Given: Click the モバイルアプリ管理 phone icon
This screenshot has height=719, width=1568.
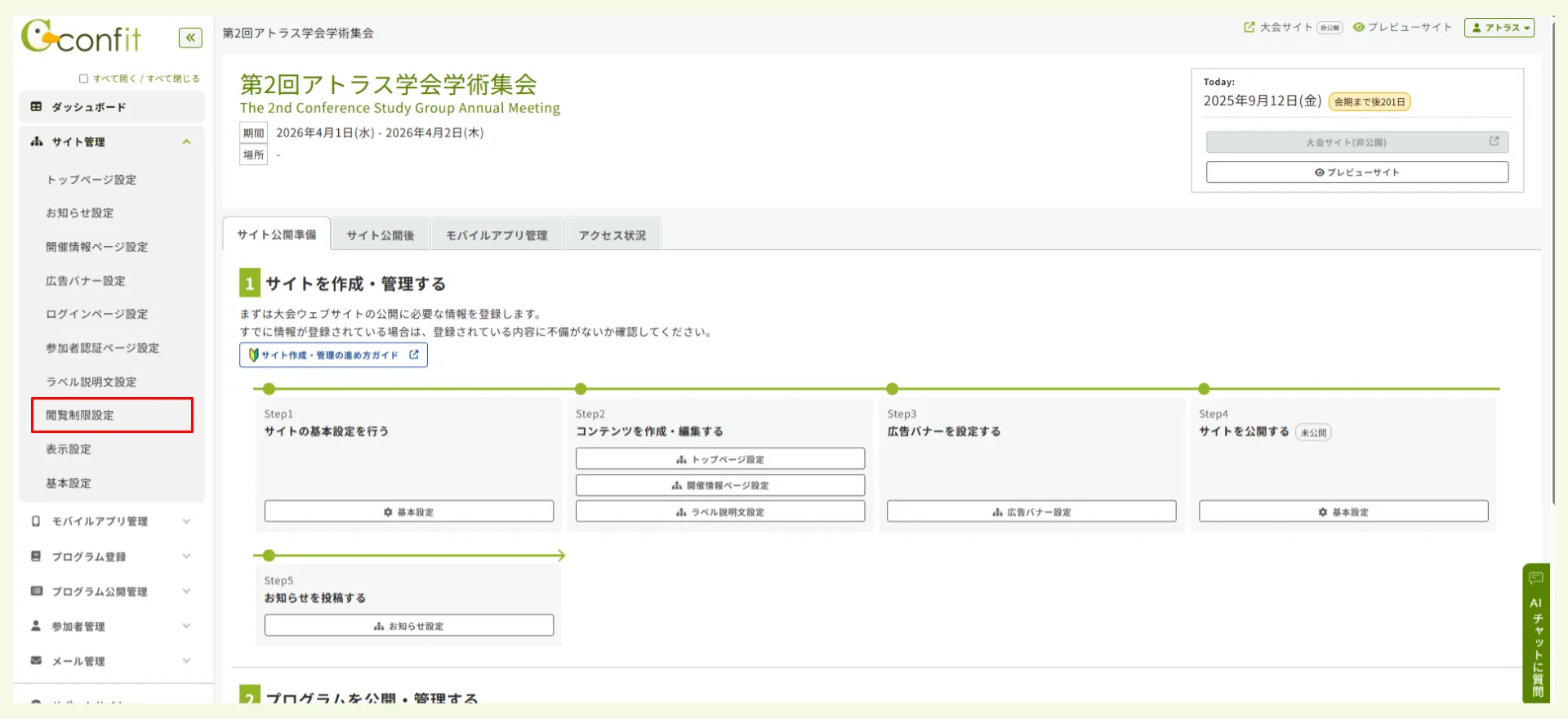Looking at the screenshot, I should point(36,521).
